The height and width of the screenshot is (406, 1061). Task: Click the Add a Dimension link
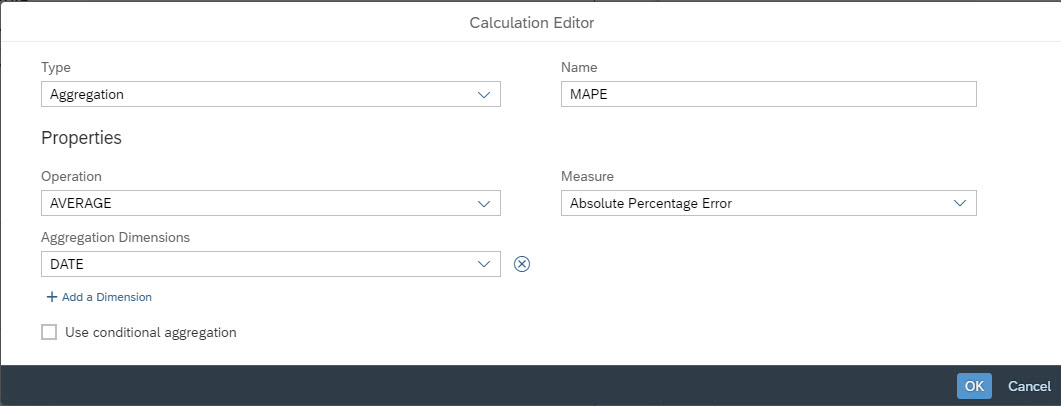click(x=107, y=297)
